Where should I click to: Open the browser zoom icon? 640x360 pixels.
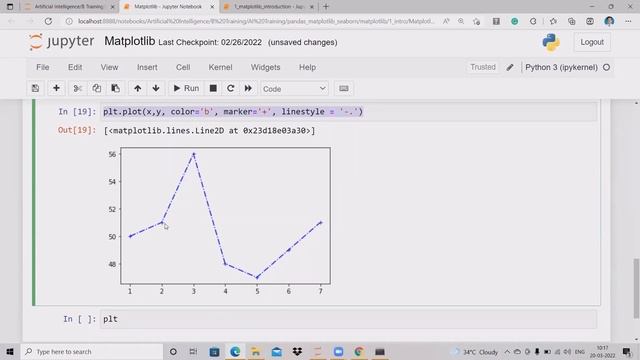461,21
